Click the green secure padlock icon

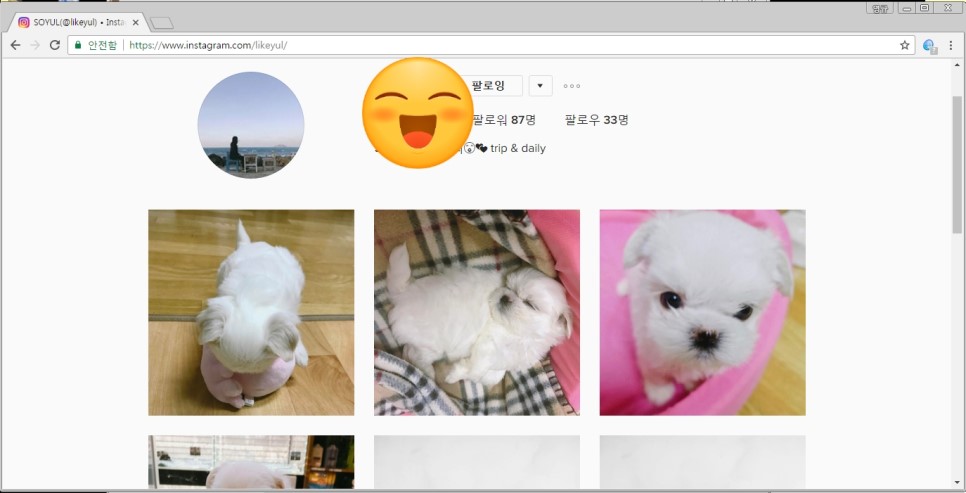78,45
